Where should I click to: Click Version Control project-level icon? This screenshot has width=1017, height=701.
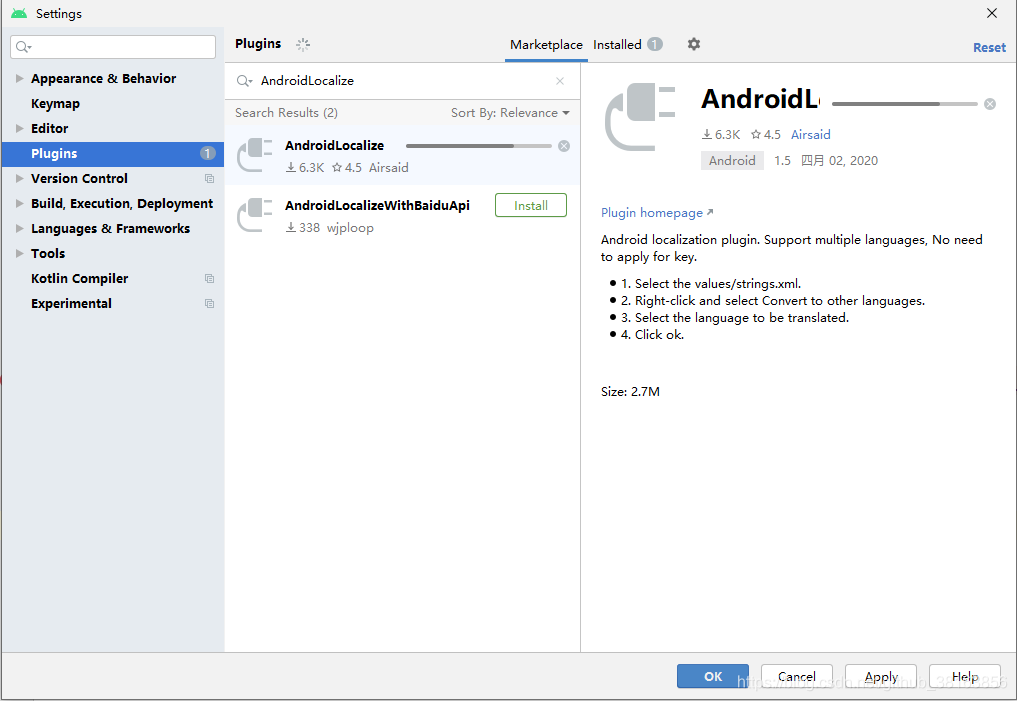point(209,178)
